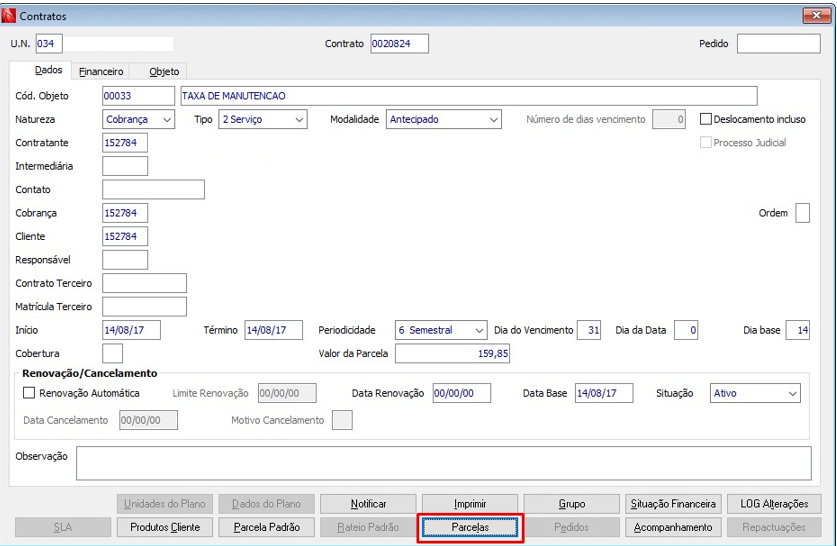Switch to the Financeiro tab

(101, 72)
